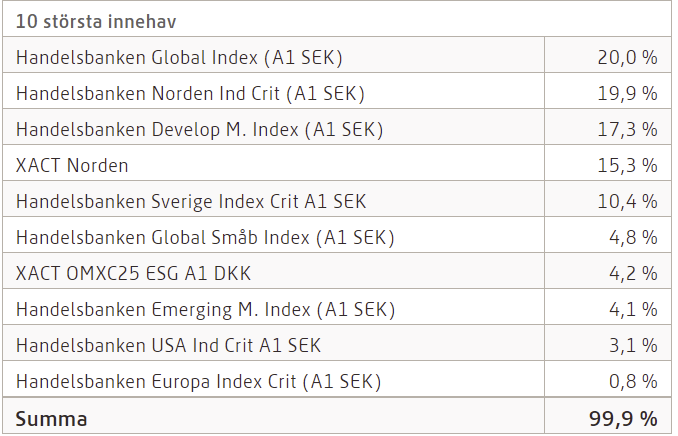Click the 4,8 % weight value

coord(633,237)
